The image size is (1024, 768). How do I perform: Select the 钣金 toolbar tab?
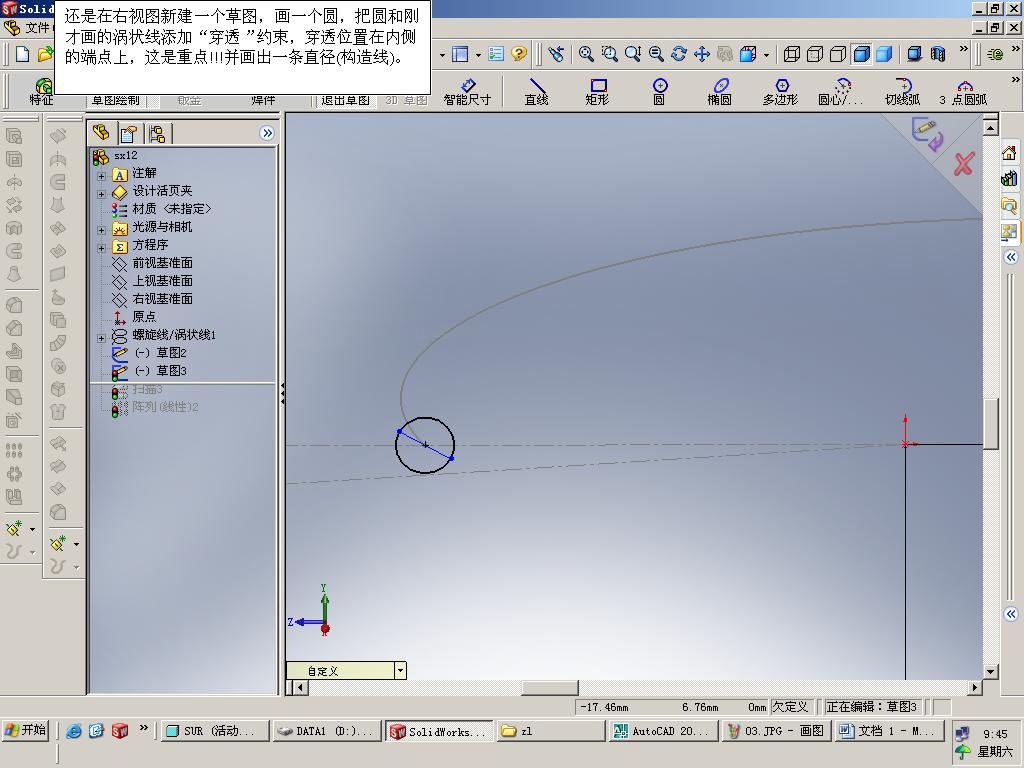point(189,100)
